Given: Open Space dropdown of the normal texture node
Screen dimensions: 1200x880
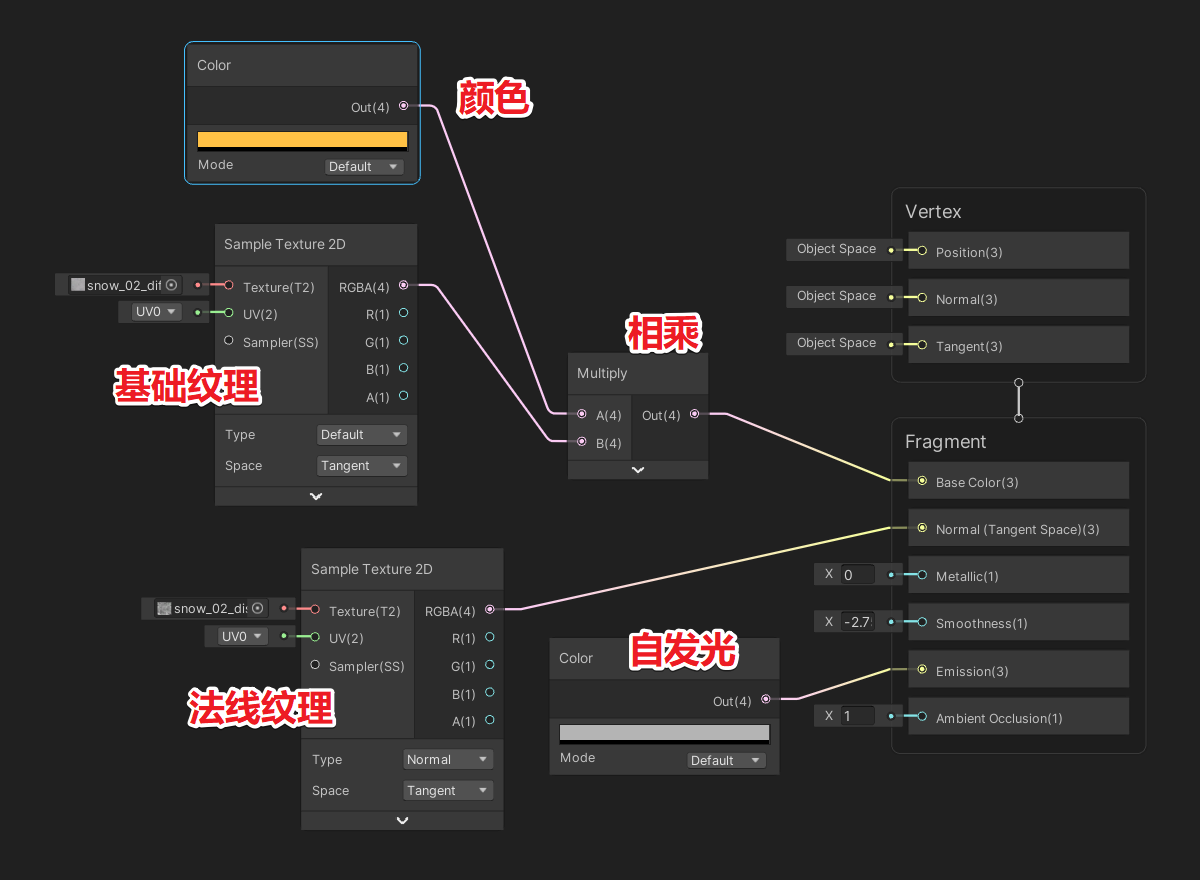Looking at the screenshot, I should point(448,791).
